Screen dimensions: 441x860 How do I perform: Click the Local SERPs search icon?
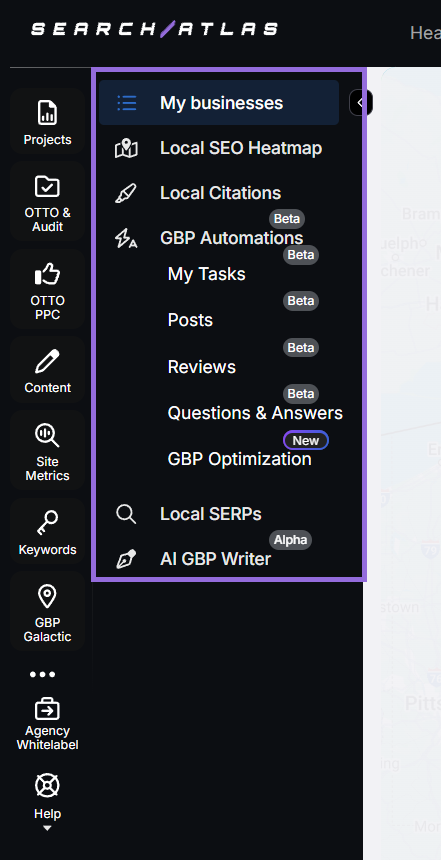[x=126, y=514]
